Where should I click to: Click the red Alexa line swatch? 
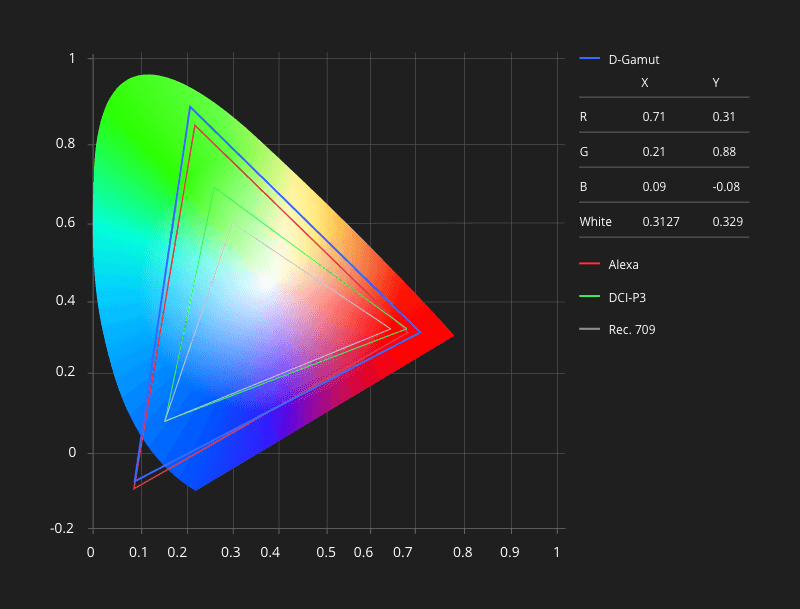point(590,264)
